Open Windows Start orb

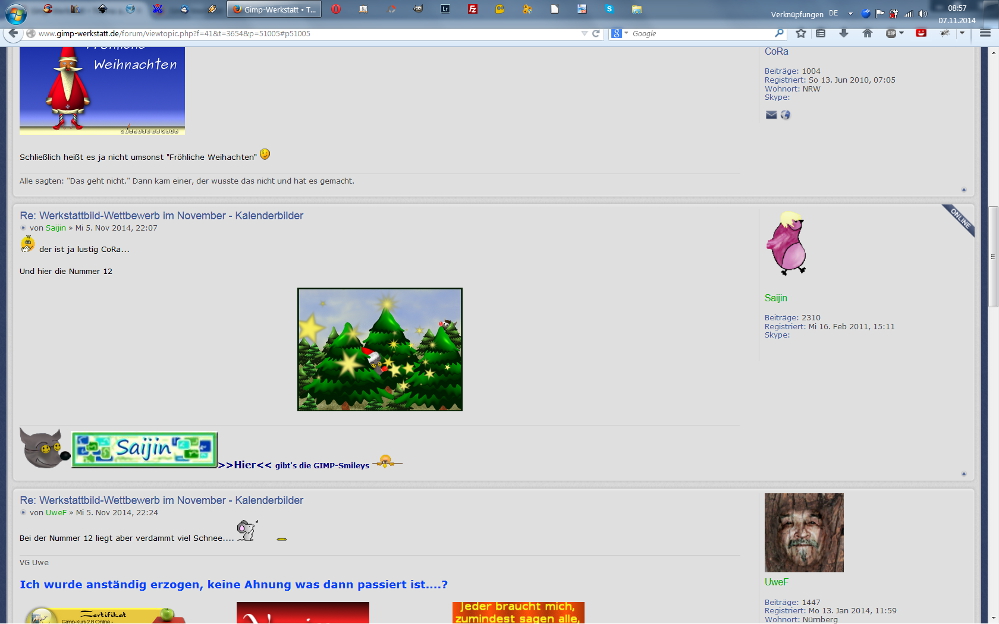pos(16,12)
